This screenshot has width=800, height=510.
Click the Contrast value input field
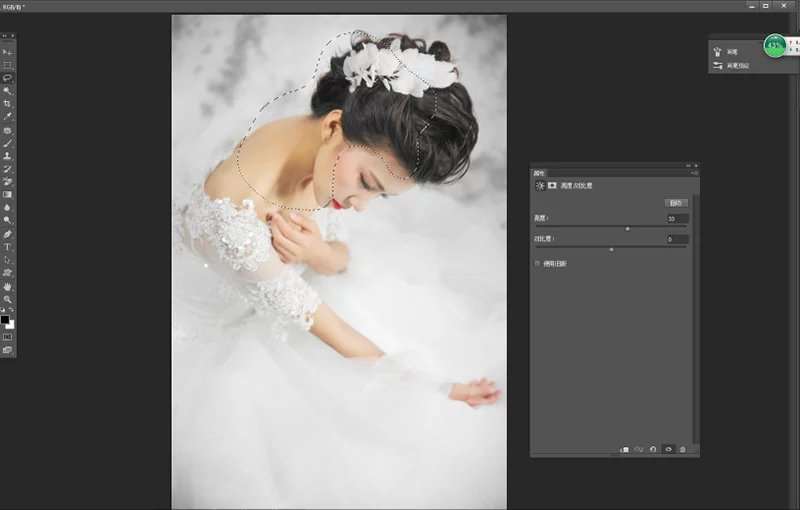(677, 240)
